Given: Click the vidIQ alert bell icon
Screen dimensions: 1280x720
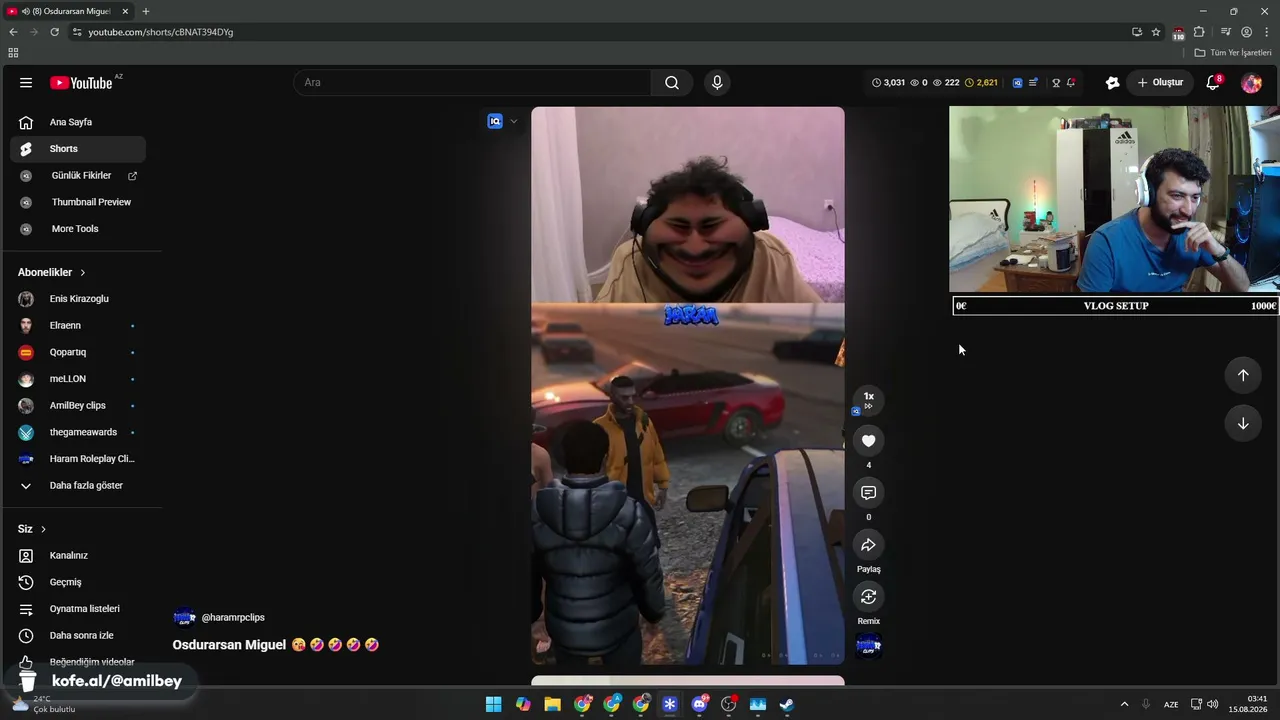Looking at the screenshot, I should pos(1071,83).
